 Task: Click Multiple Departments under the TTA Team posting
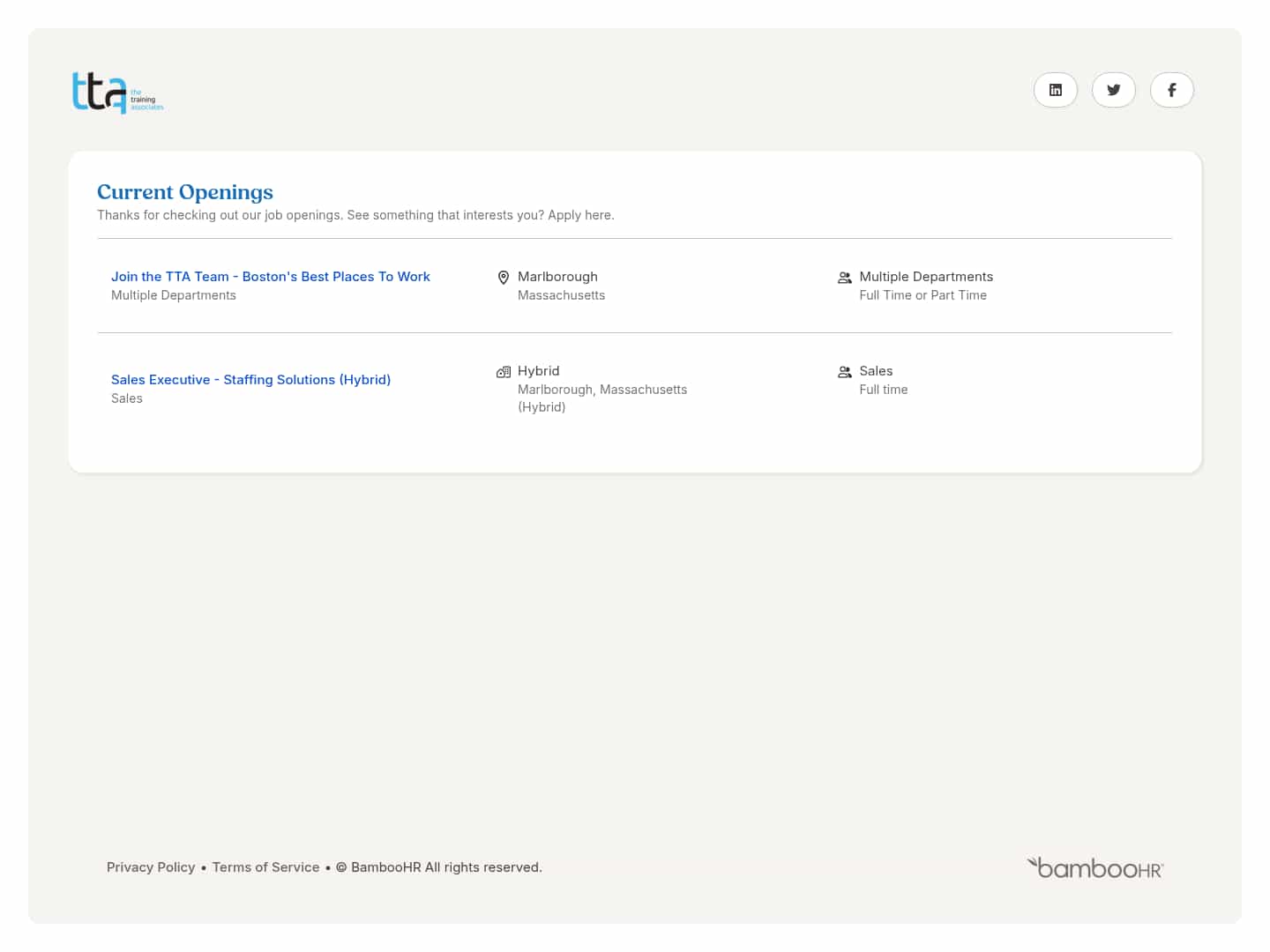(173, 294)
